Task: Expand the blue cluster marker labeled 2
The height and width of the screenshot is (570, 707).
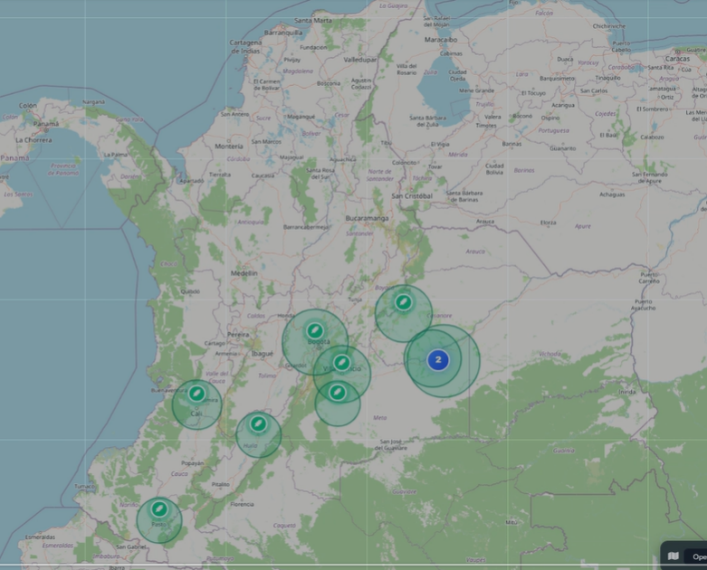Action: click(x=438, y=360)
